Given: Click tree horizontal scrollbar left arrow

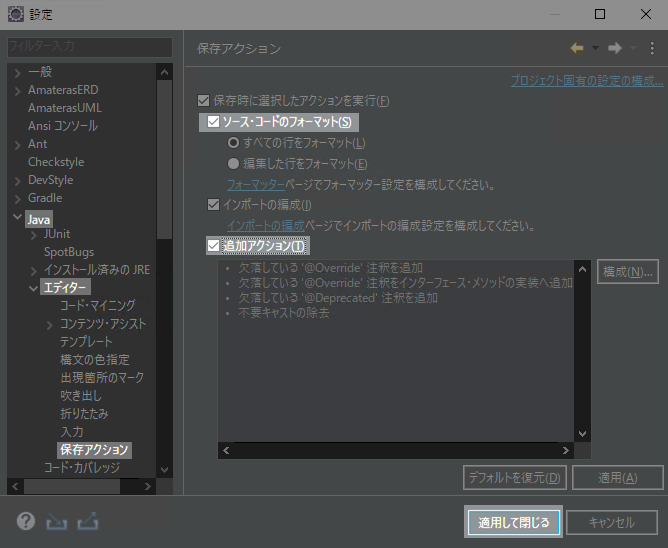Looking at the screenshot, I should pos(15,486).
